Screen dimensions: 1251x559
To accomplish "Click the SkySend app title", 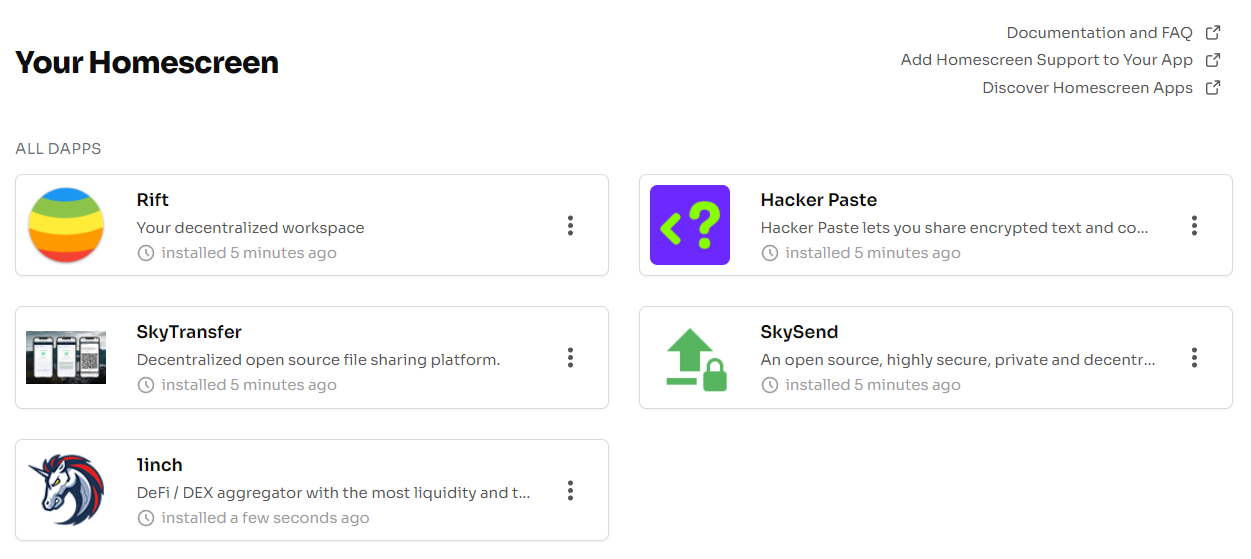I will (799, 332).
